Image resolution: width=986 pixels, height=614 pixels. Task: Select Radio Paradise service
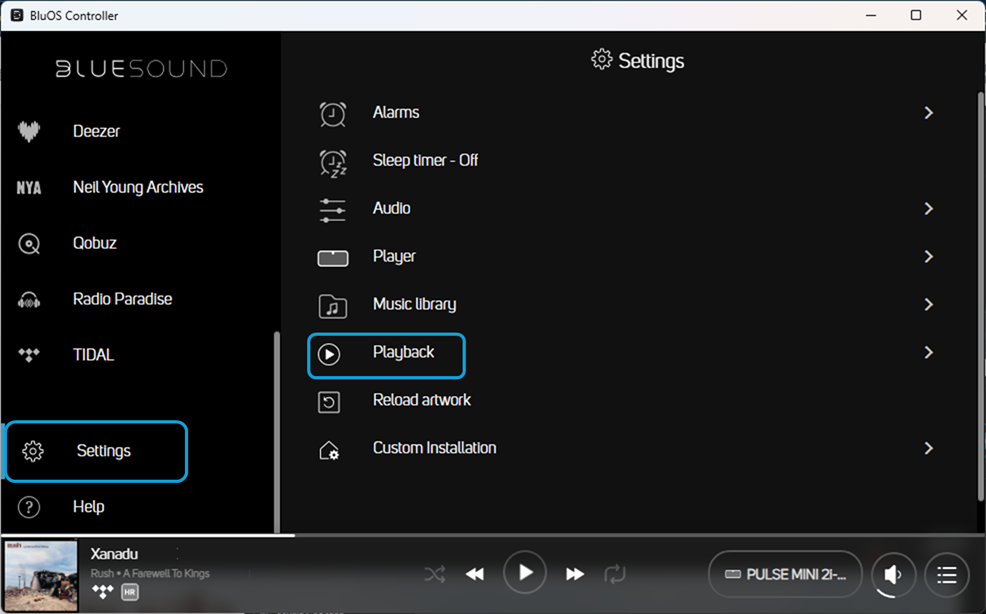122,299
